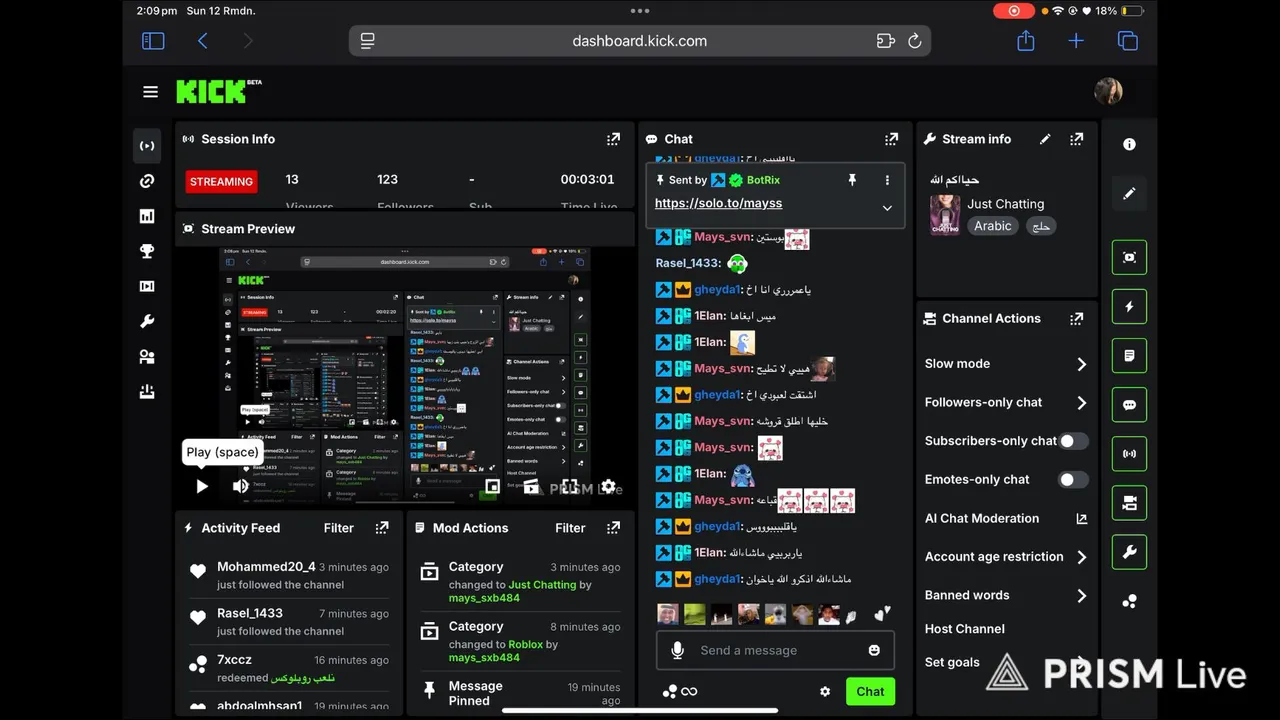1280x720 pixels.
Task: Click the green capture frame icon in right toolbar
Action: (x=1129, y=258)
